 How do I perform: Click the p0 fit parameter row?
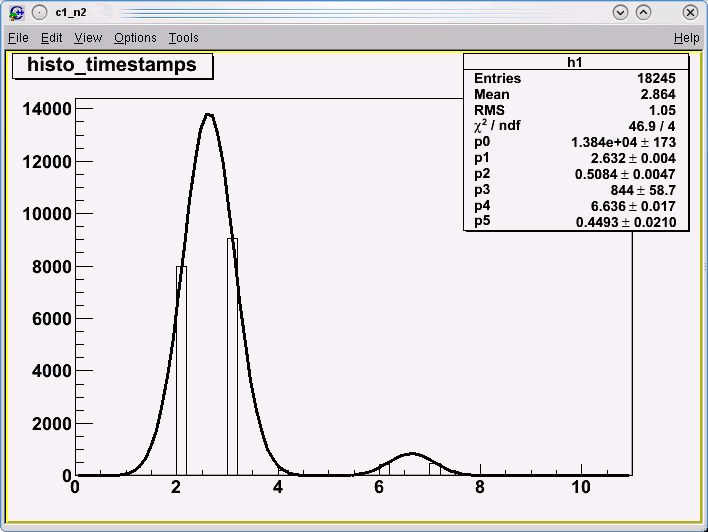click(576, 142)
